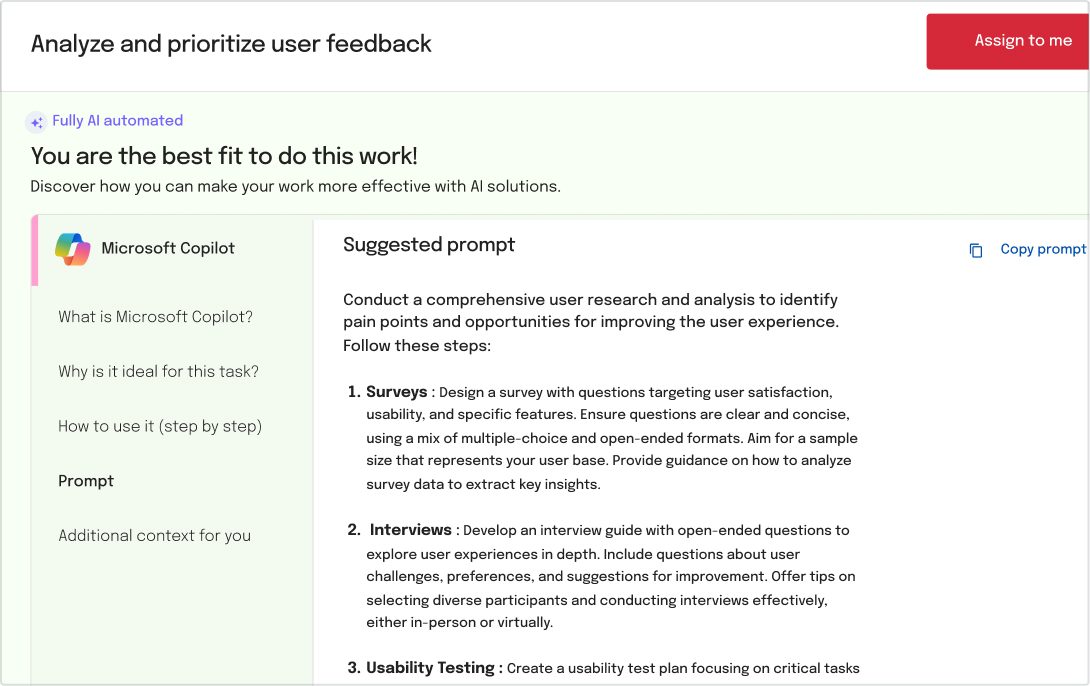Image resolution: width=1090 pixels, height=686 pixels.
Task: Click the You are the best fit heading
Action: (224, 156)
